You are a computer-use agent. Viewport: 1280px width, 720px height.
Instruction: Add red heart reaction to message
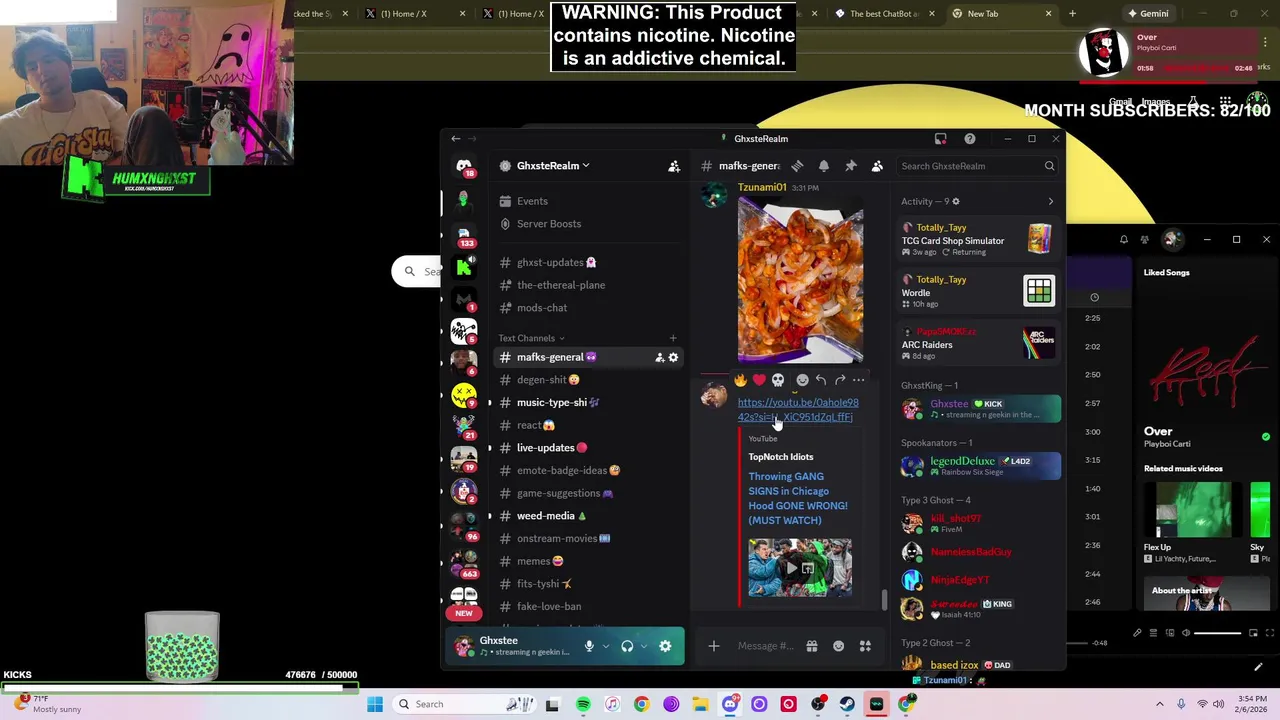click(759, 380)
